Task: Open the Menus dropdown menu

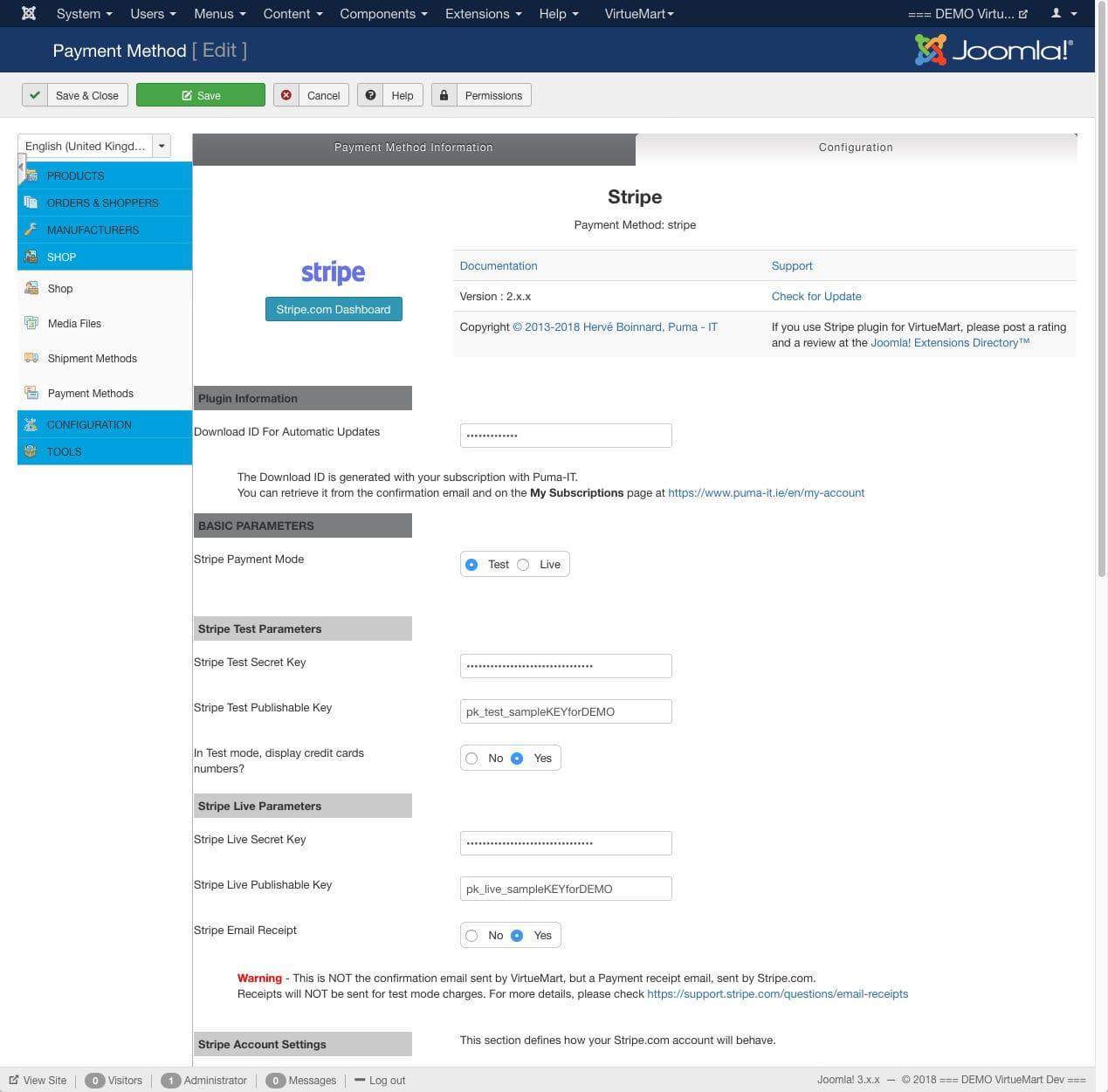Action: tap(219, 13)
